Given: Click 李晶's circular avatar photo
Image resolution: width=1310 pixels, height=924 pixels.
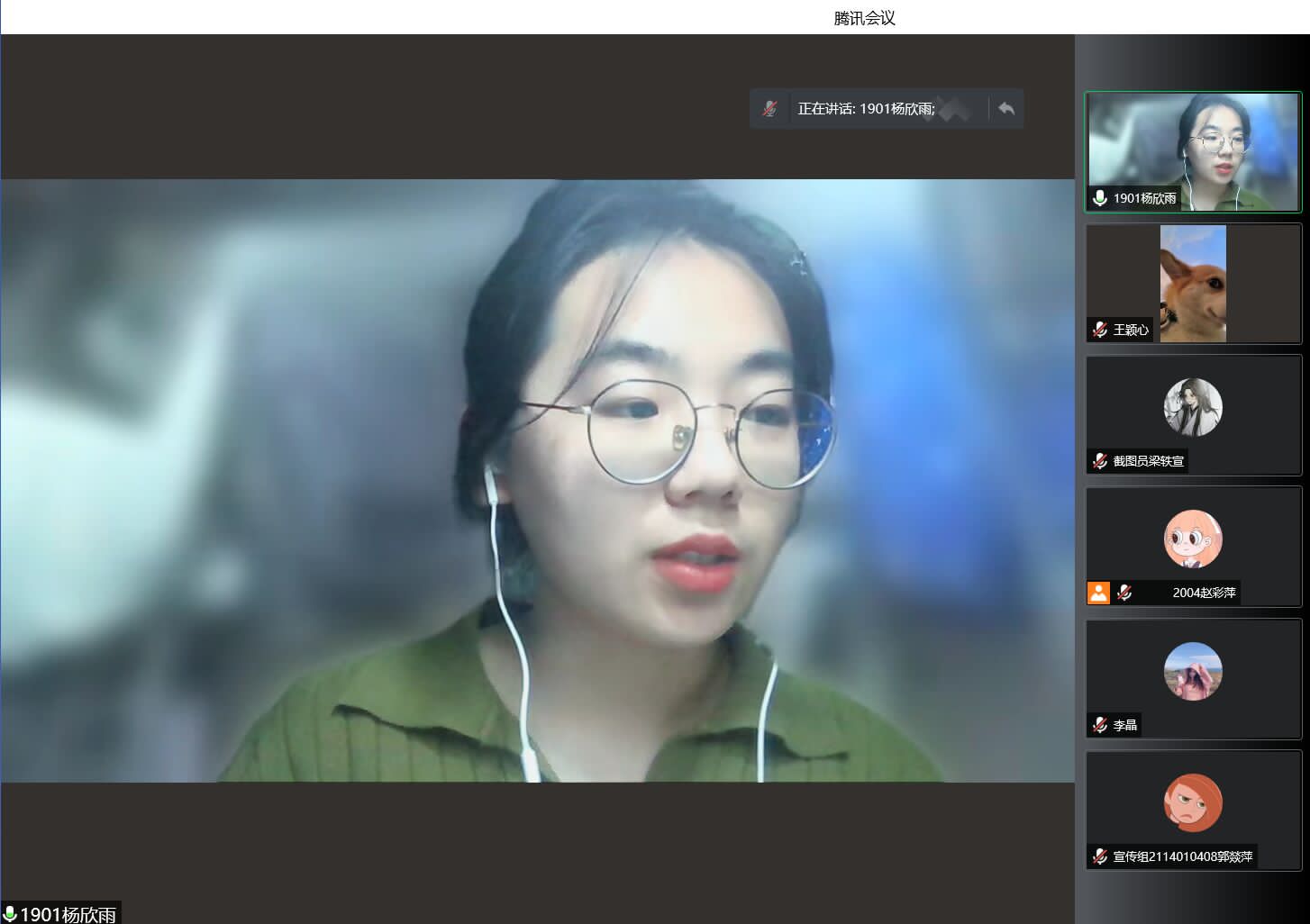Looking at the screenshot, I should (1193, 671).
